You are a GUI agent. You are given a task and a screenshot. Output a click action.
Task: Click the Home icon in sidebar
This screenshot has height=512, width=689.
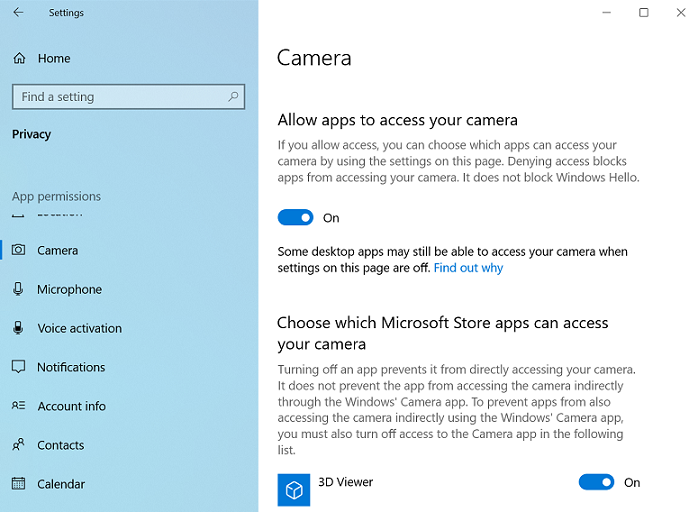[x=19, y=58]
